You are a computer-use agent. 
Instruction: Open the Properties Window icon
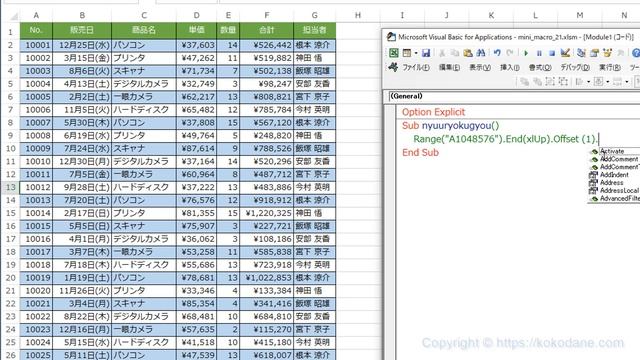click(594, 53)
